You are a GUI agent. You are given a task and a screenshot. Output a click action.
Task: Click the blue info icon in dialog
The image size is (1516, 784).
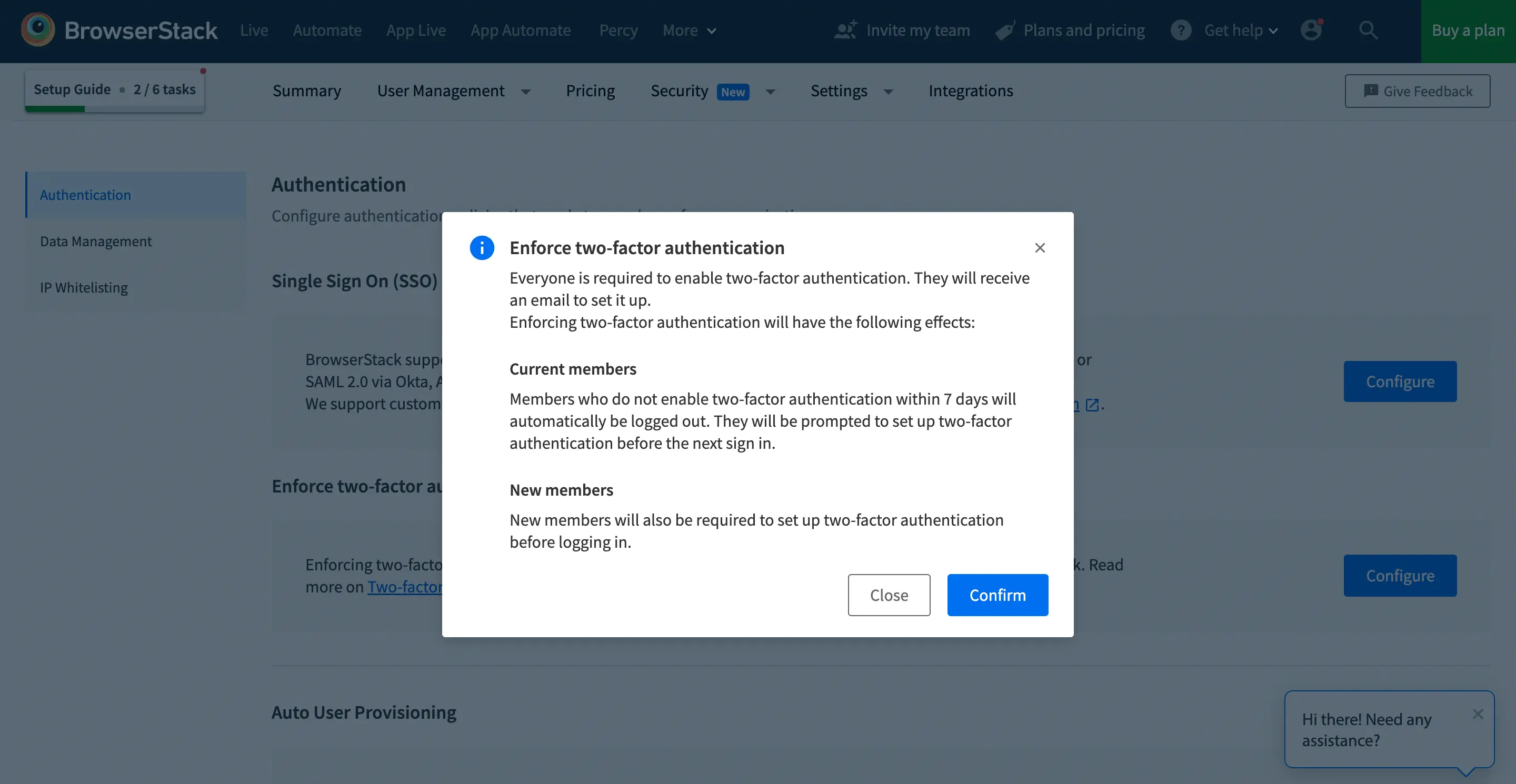[x=482, y=248]
